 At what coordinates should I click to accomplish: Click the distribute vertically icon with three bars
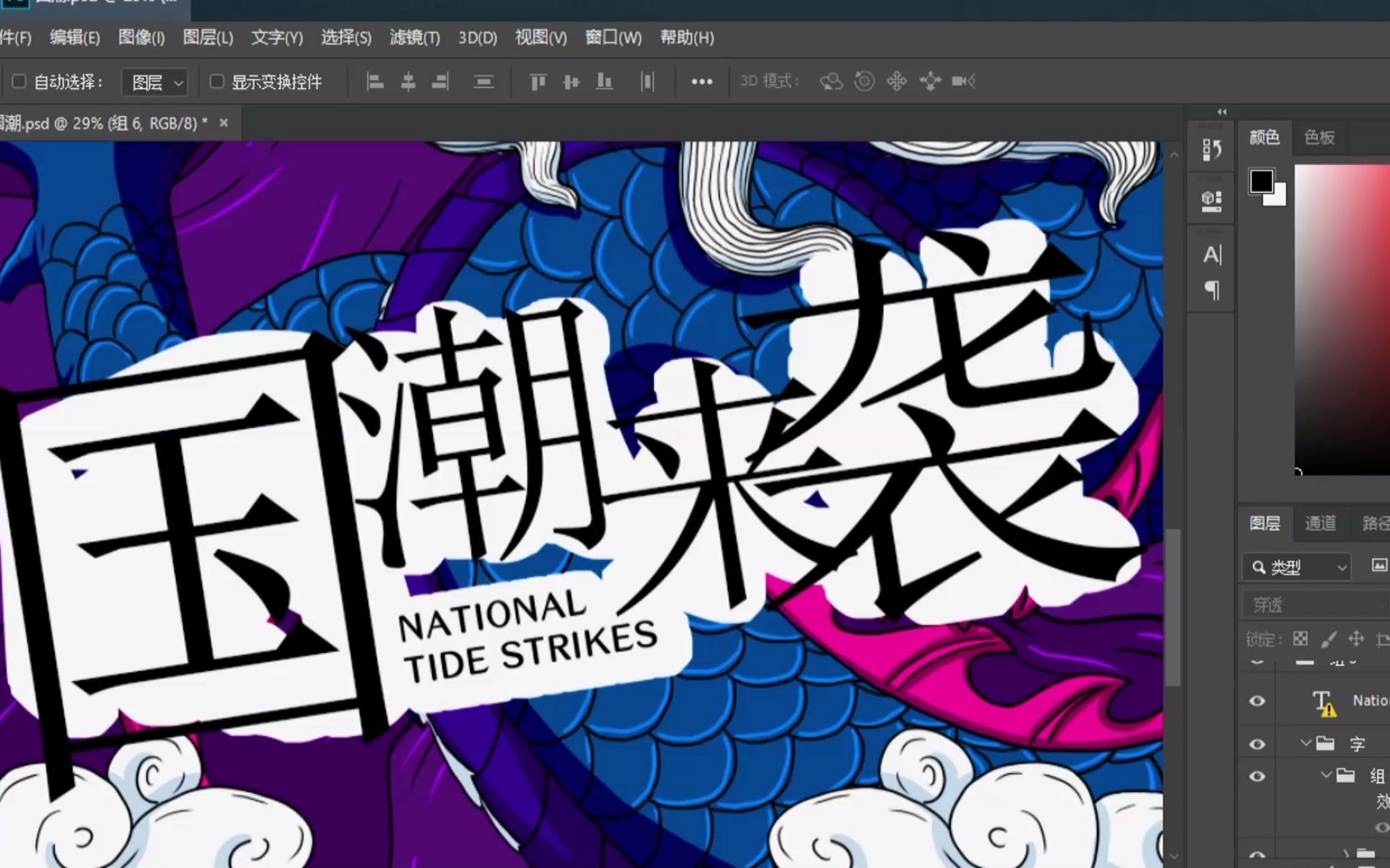(x=484, y=81)
